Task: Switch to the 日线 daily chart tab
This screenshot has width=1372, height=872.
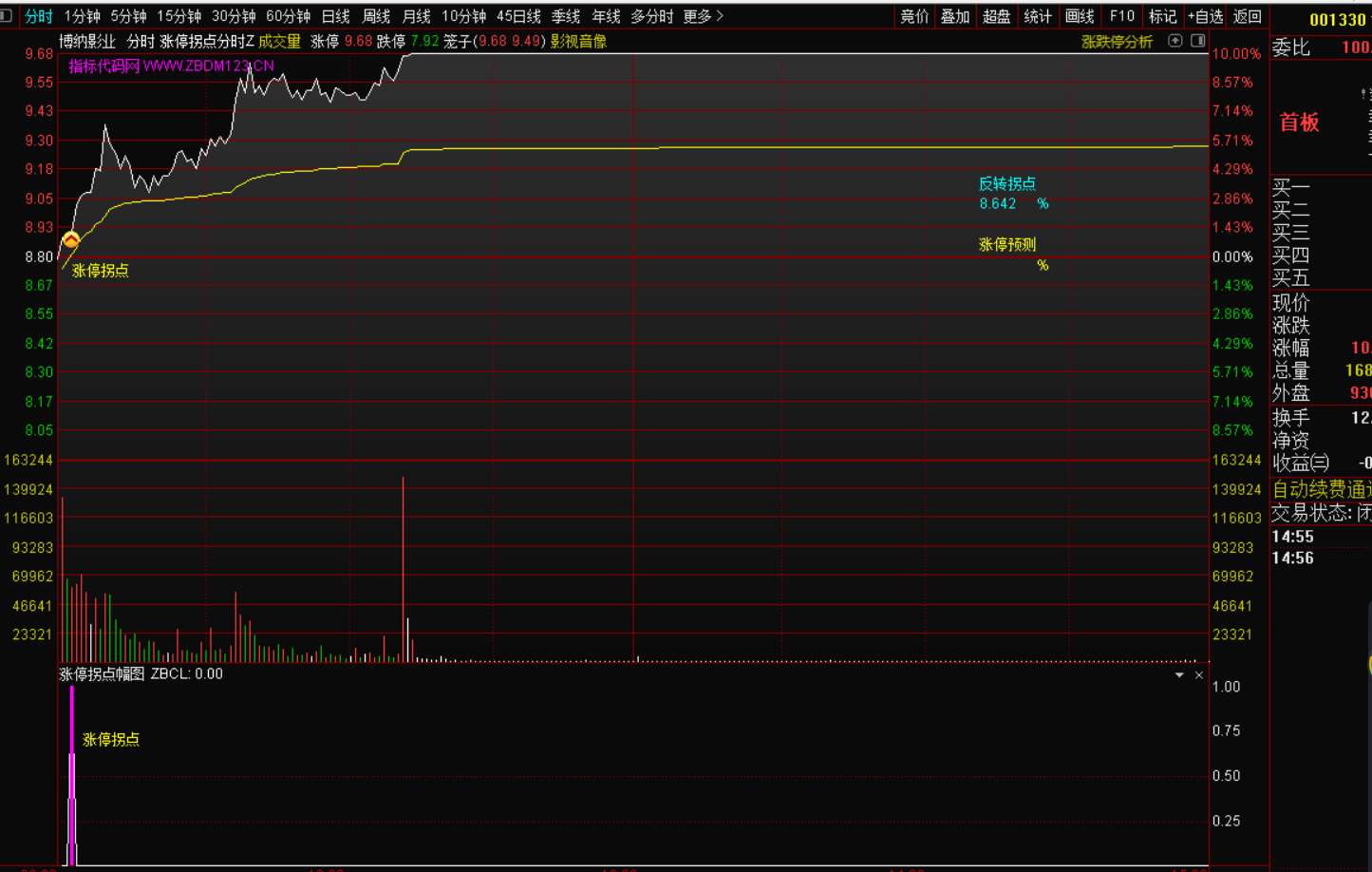Action: point(335,16)
